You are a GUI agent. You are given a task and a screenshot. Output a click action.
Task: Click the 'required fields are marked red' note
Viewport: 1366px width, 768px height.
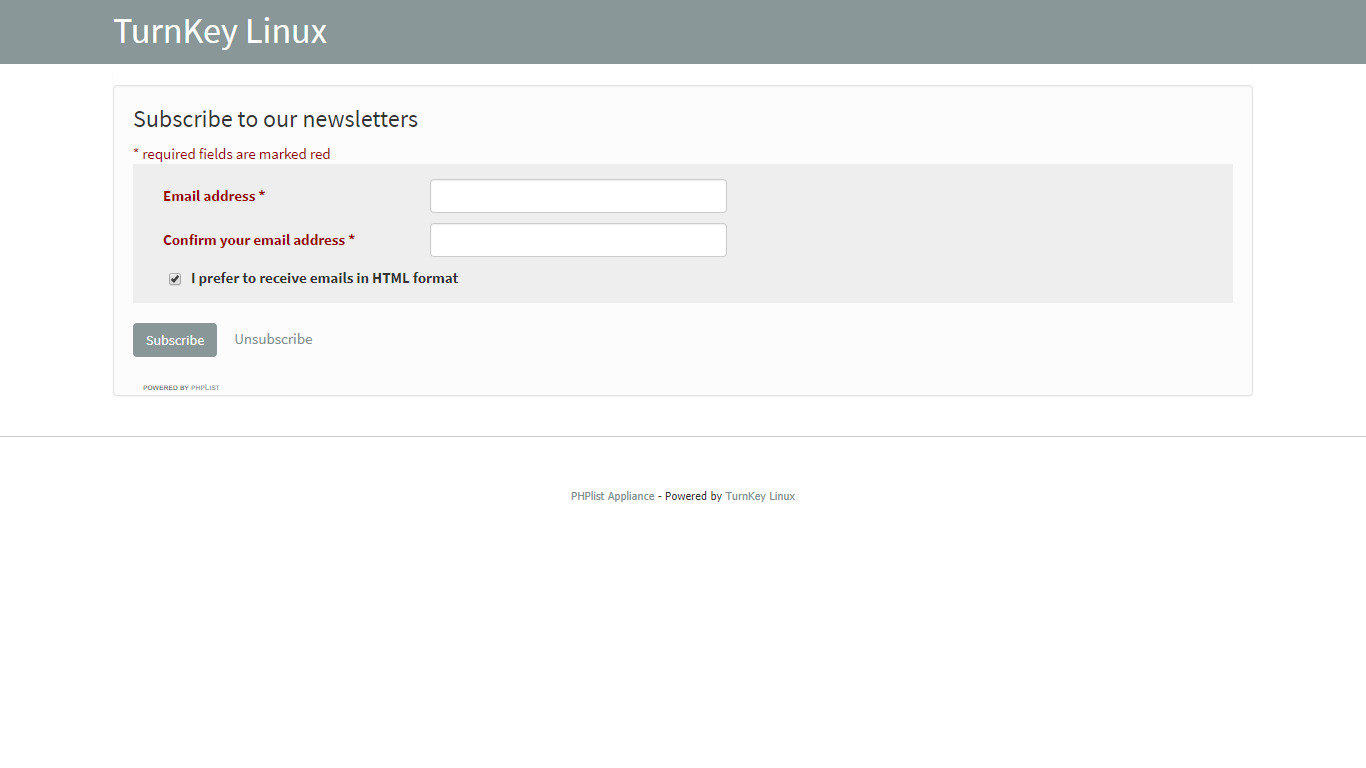[x=236, y=154]
